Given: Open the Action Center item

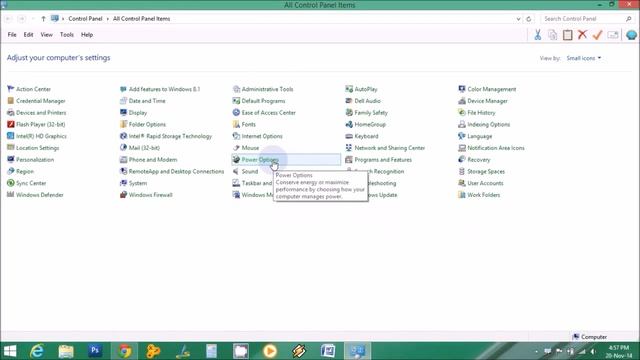Looking at the screenshot, I should pos(29,89).
